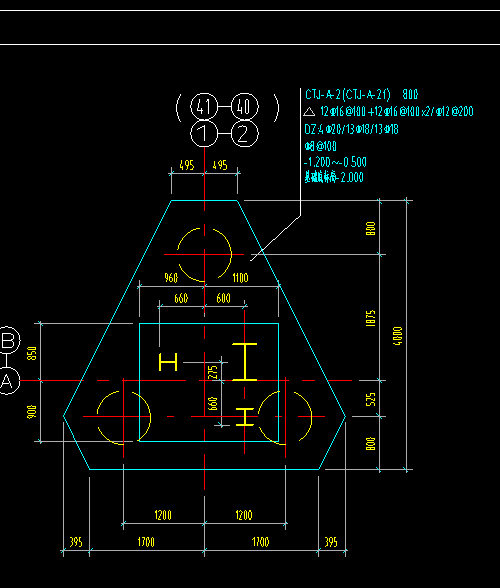Select the 600 dimension value
The image size is (500, 588).
click(x=223, y=298)
